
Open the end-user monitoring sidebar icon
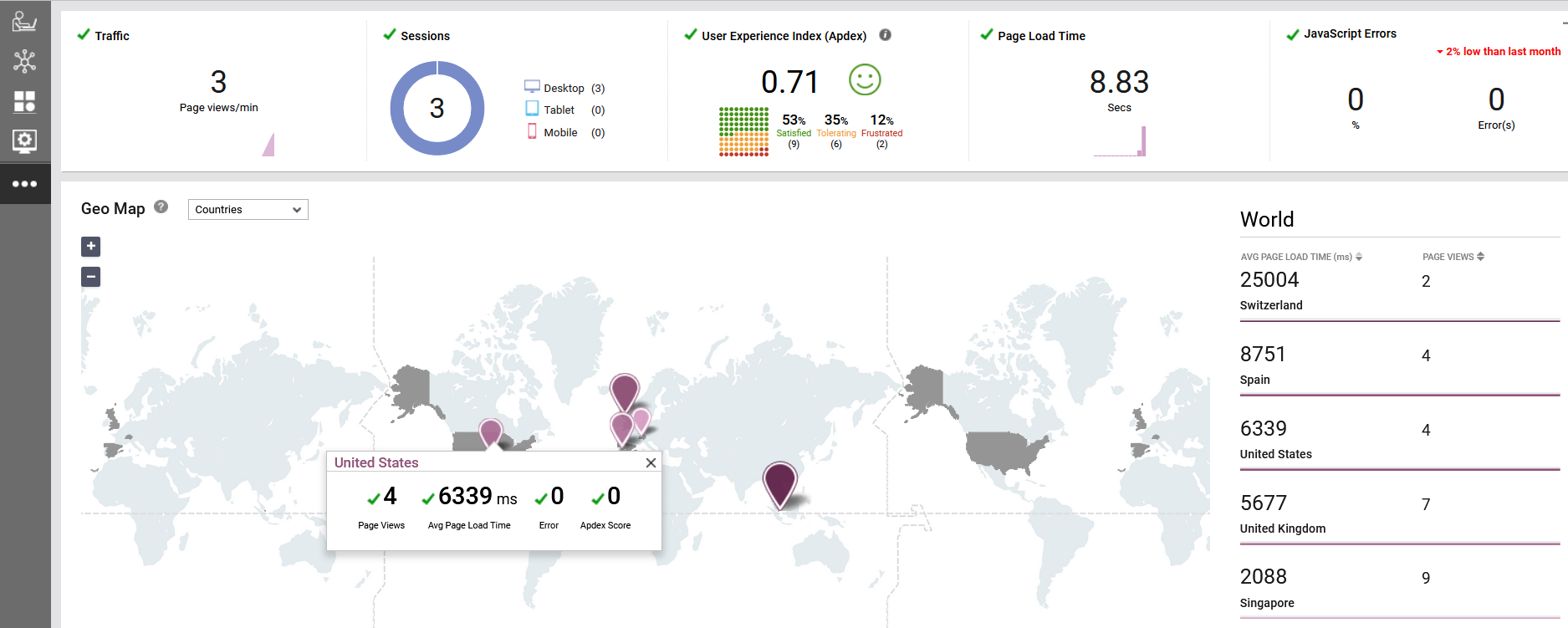click(x=24, y=21)
